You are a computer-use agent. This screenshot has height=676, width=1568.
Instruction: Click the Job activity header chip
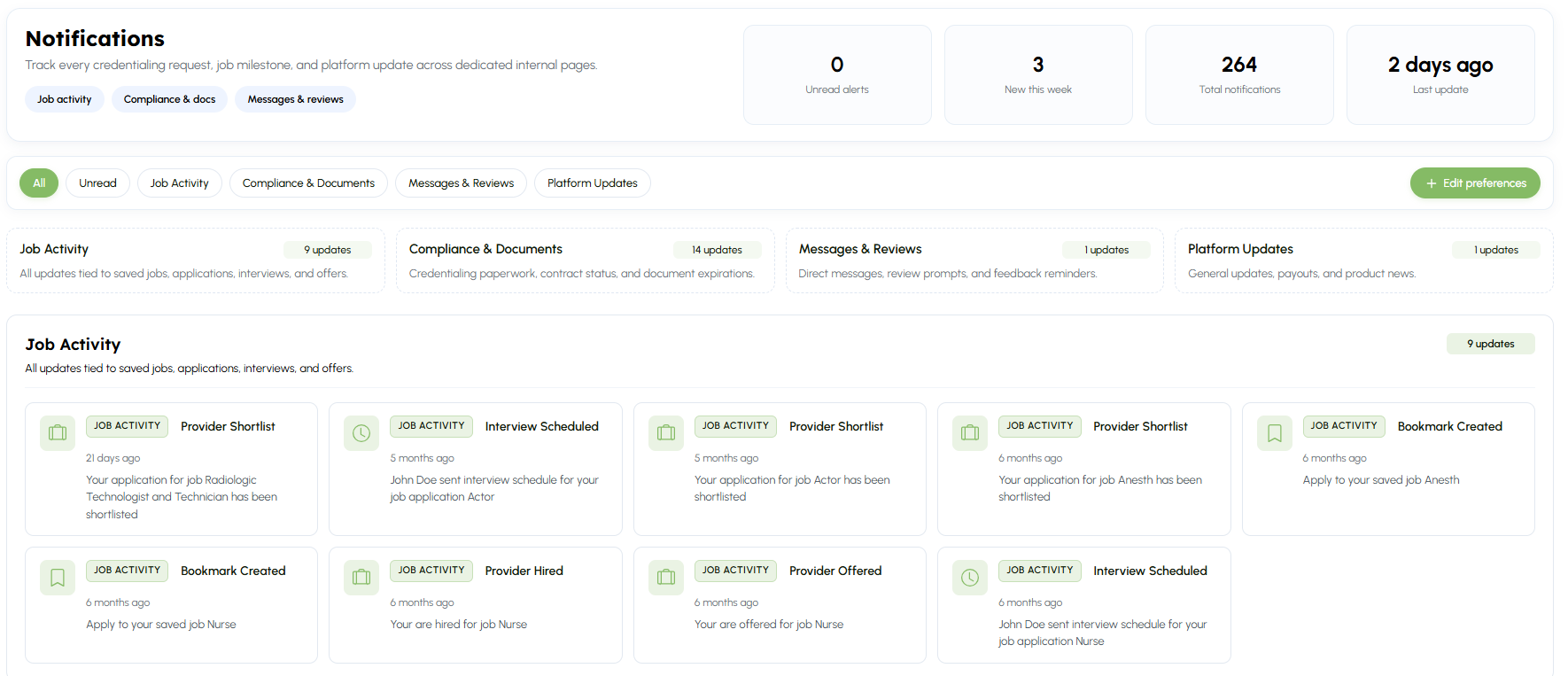(x=65, y=99)
